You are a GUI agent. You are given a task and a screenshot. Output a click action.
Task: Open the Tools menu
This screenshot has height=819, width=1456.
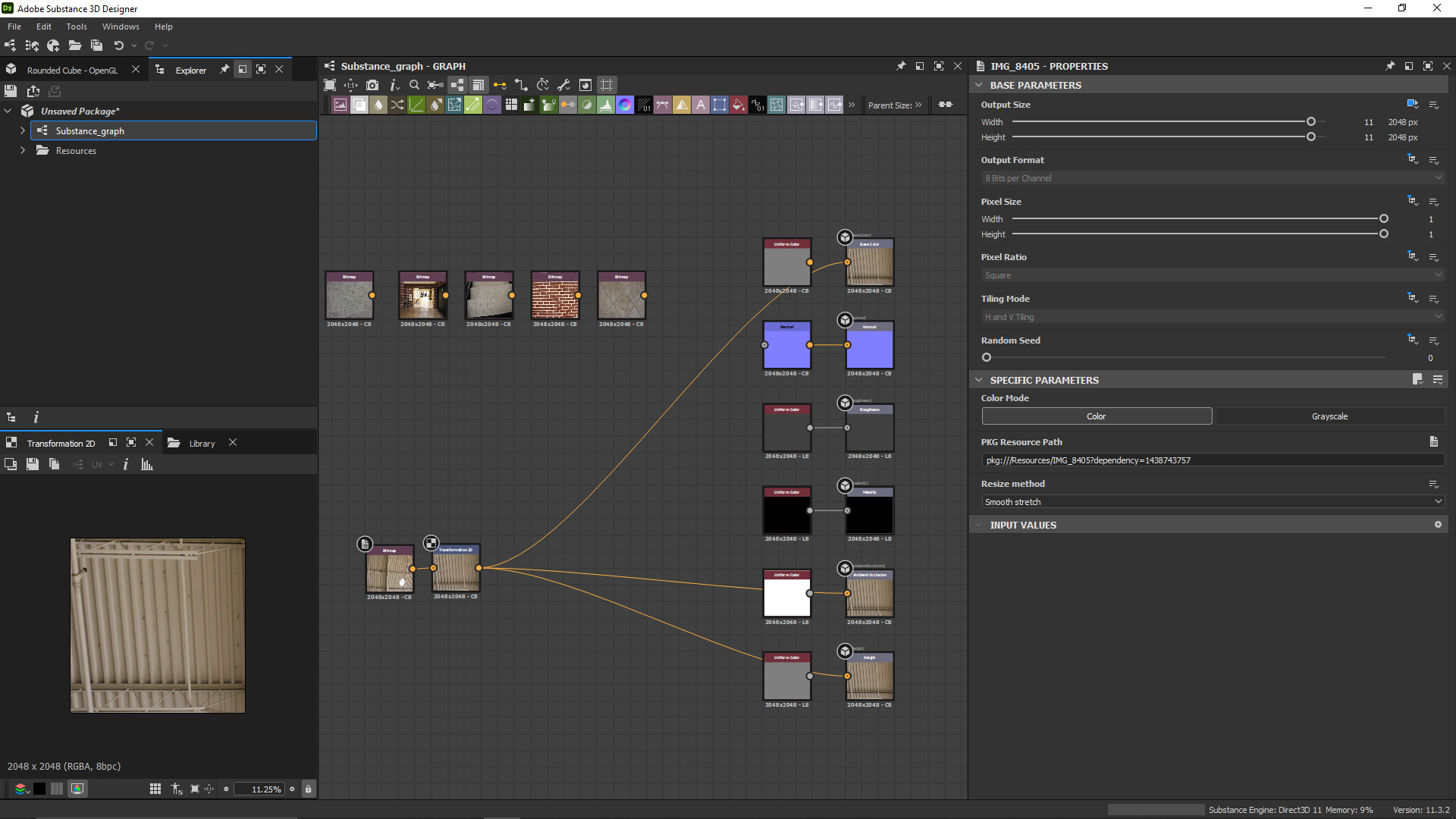click(76, 26)
